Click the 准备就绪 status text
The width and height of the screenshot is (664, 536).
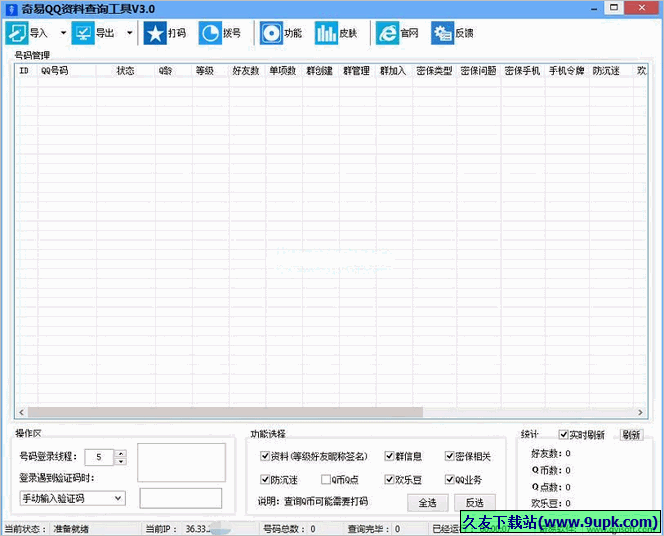coord(71,529)
